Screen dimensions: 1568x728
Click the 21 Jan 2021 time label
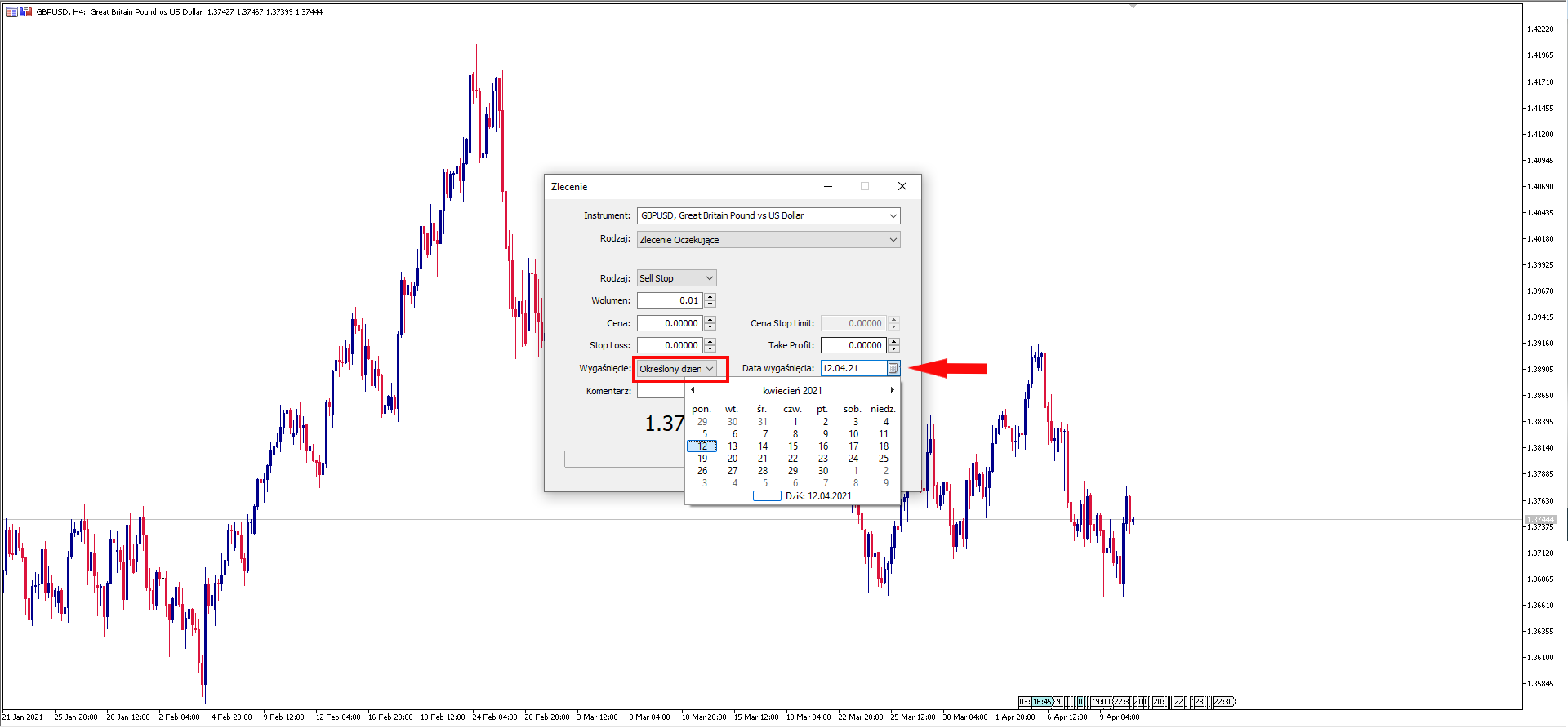click(23, 717)
